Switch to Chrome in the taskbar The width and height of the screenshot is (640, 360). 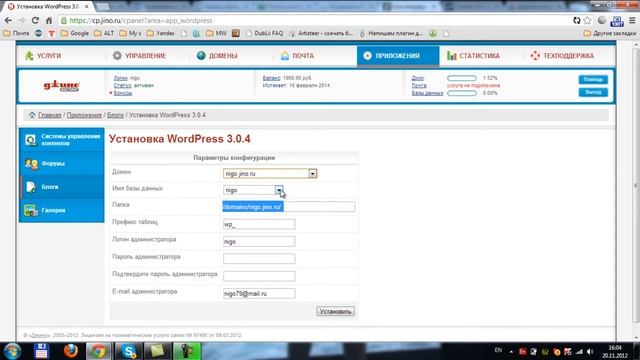pos(98,351)
